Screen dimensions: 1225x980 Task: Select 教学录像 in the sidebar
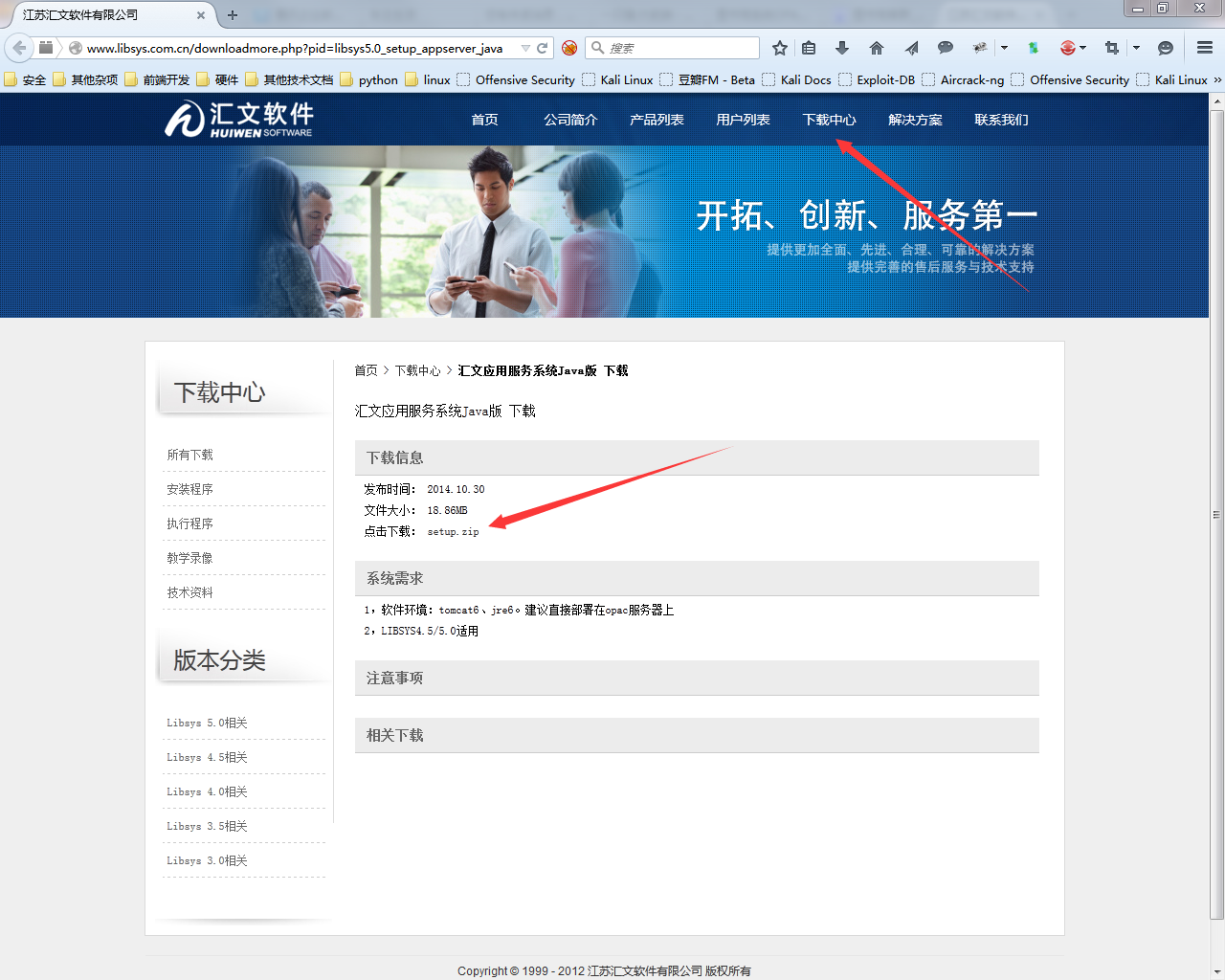click(x=189, y=558)
